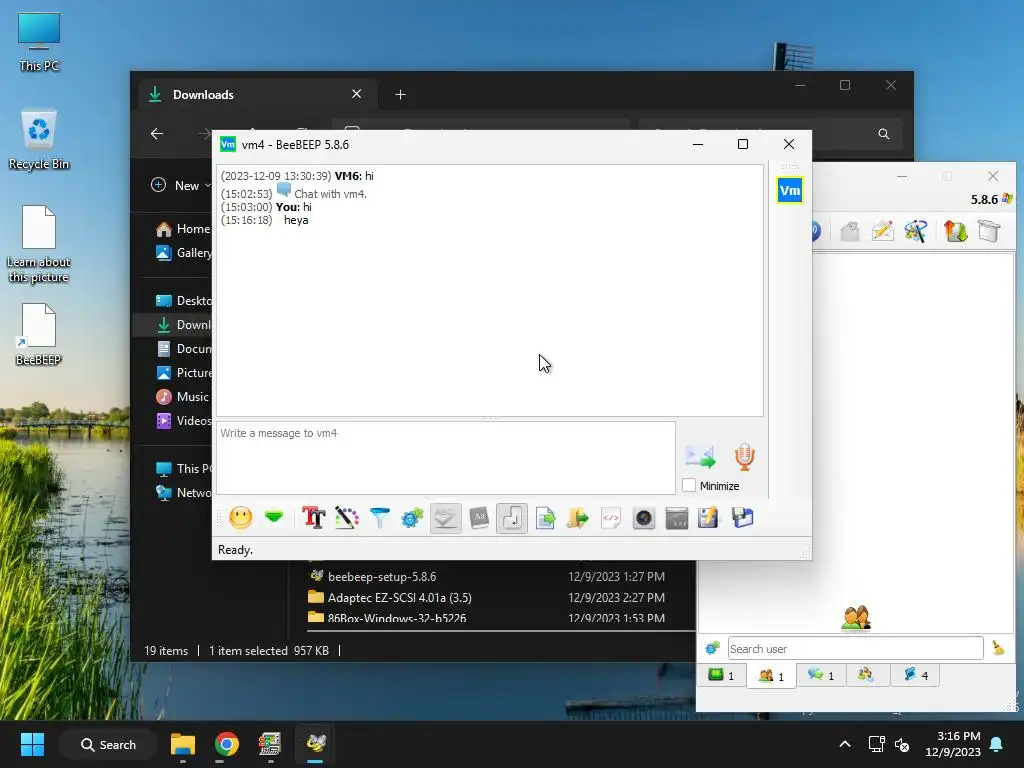Close the Downloads tab
Screen dimensions: 1024x768
(357, 94)
